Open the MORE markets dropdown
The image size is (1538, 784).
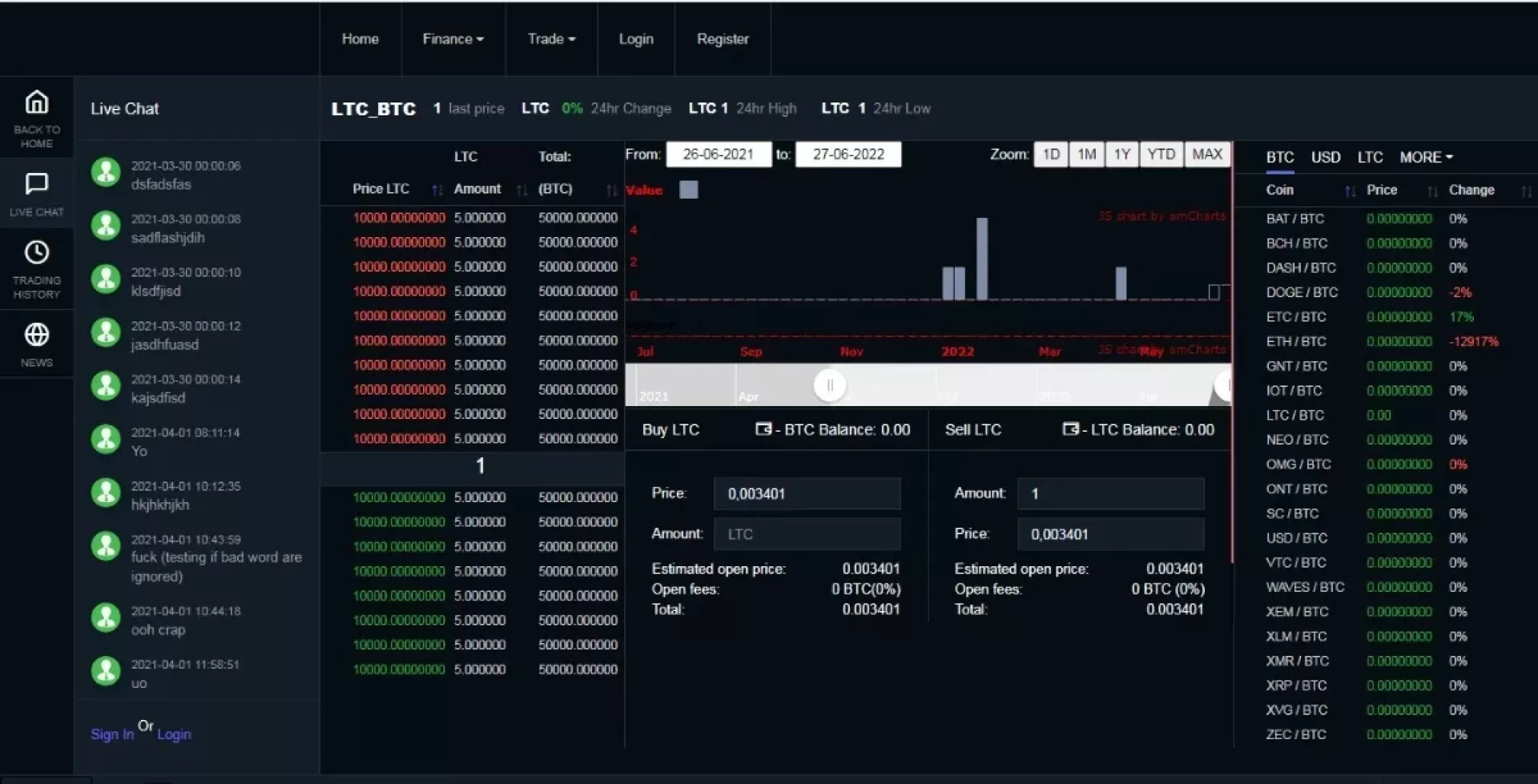(x=1426, y=158)
